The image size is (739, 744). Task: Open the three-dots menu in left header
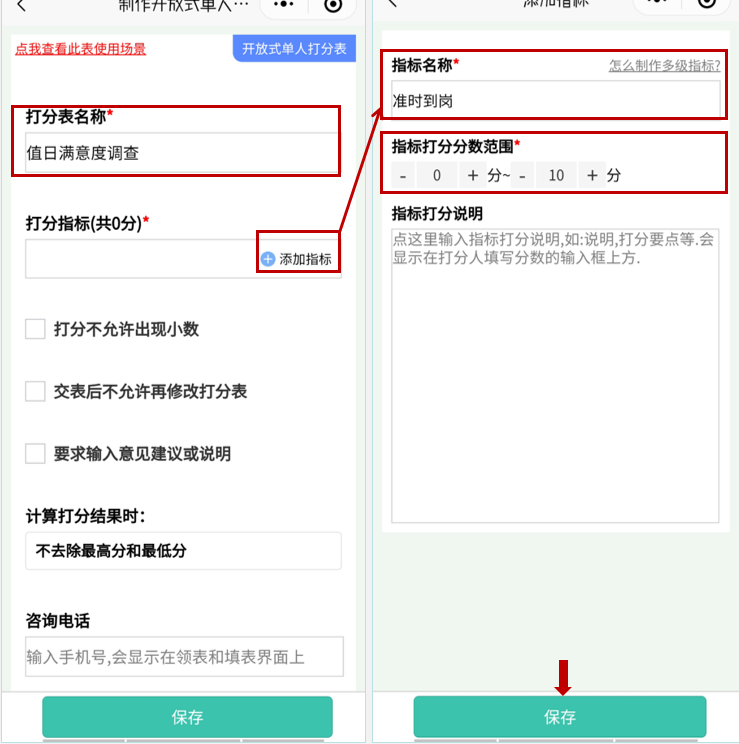284,4
